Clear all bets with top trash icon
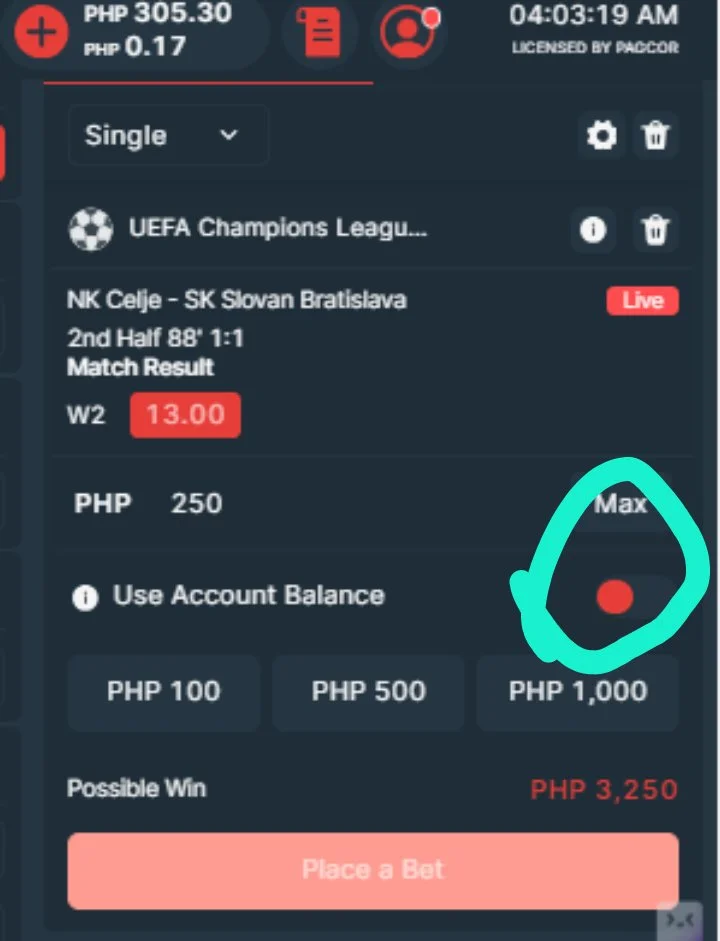This screenshot has width=720, height=941. (x=656, y=135)
